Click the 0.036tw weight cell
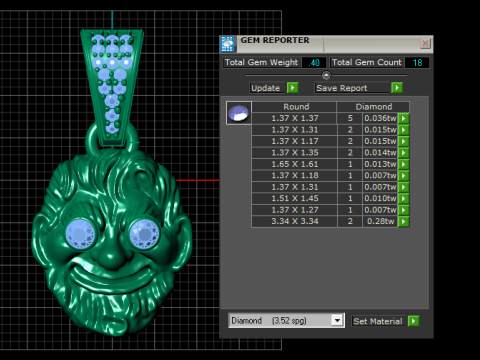480x360 pixels. coord(380,118)
